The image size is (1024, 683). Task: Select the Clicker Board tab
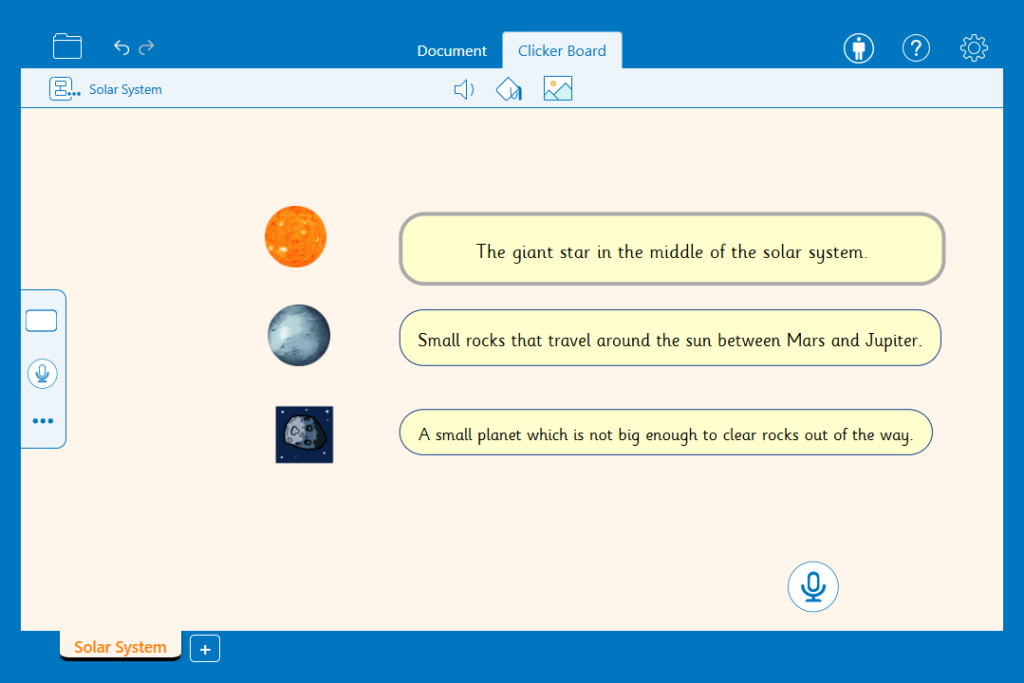[x=562, y=51]
